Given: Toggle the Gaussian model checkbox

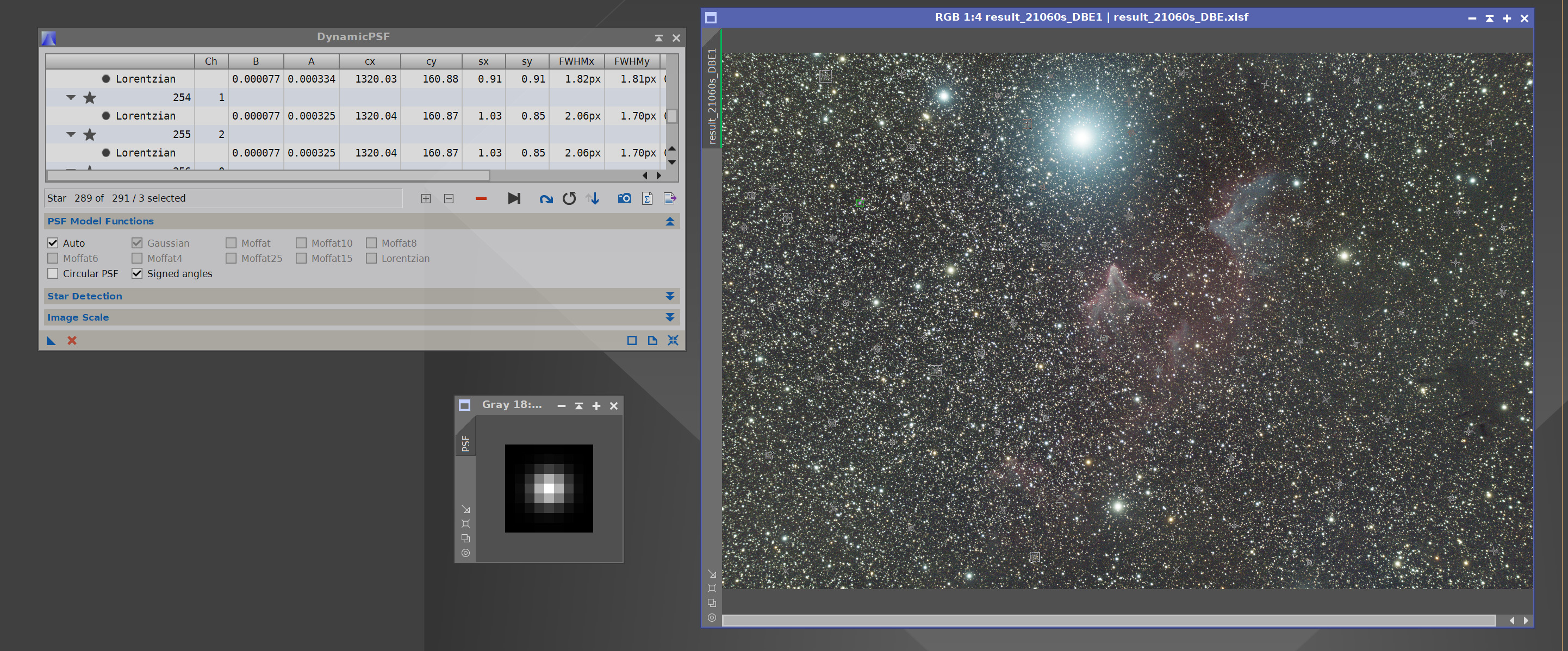Looking at the screenshot, I should pyautogui.click(x=137, y=243).
